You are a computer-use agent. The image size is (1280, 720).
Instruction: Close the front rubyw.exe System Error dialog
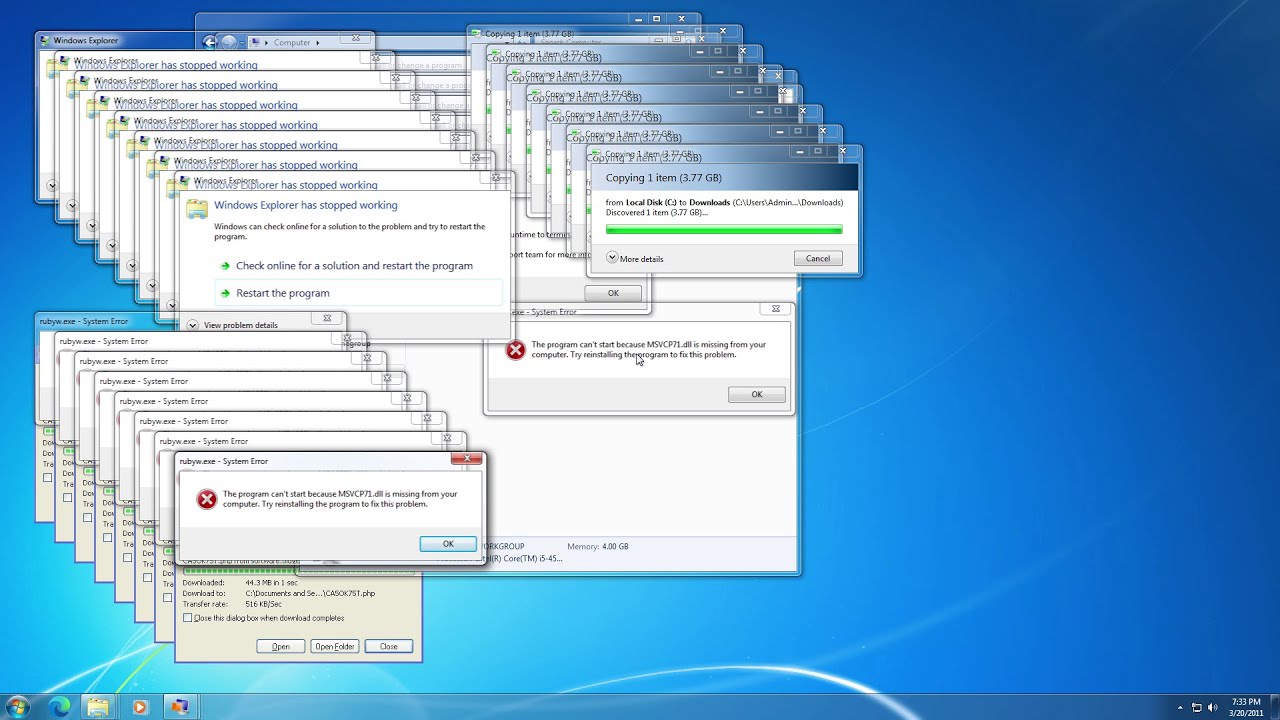[x=466, y=459]
